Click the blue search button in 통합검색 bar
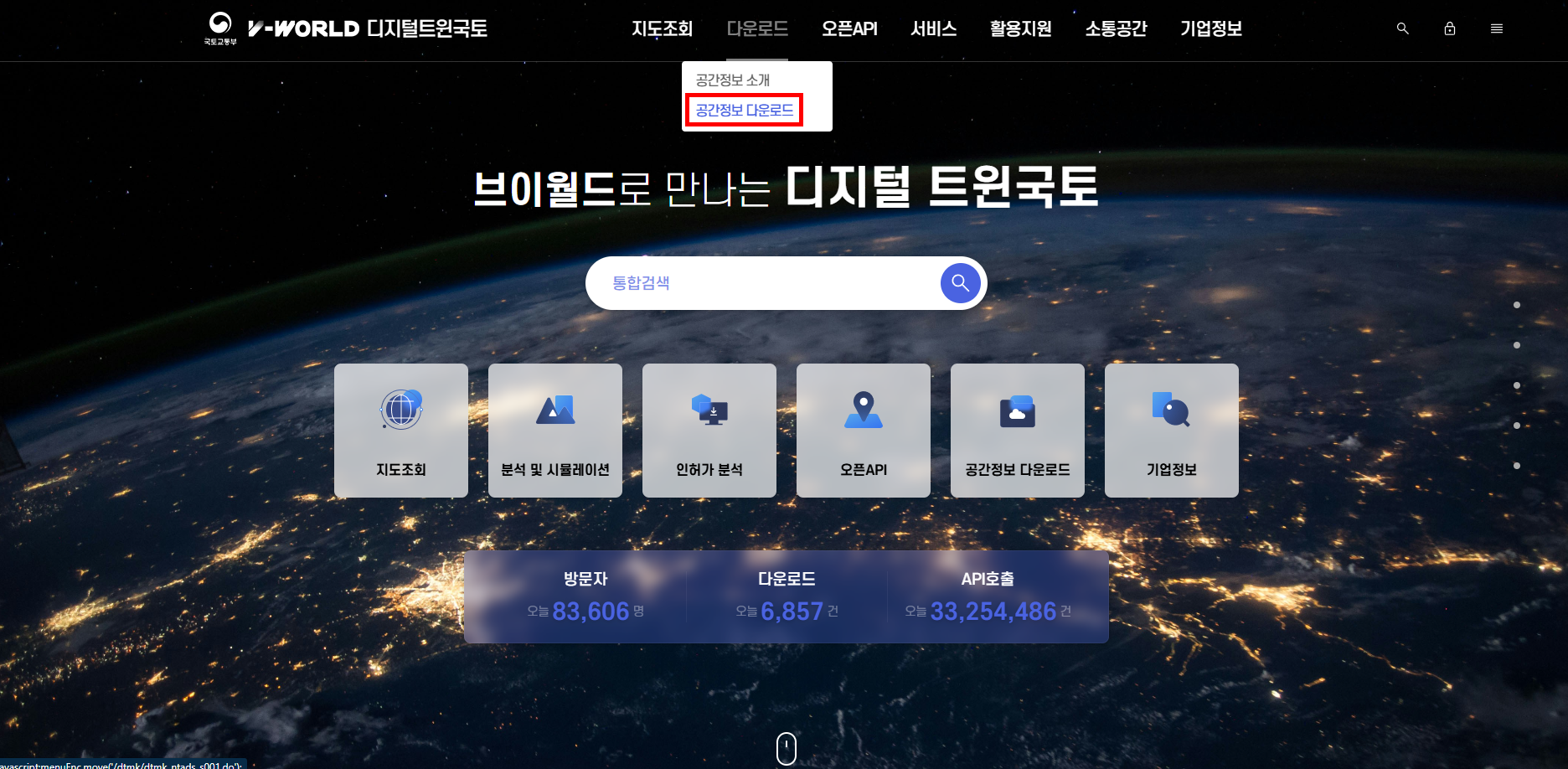This screenshot has width=1568, height=769. (x=961, y=283)
